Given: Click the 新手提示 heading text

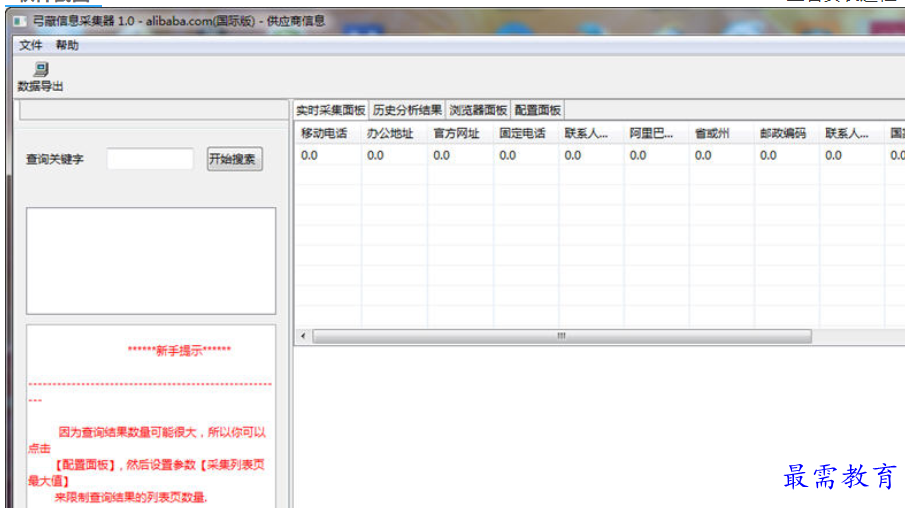Looking at the screenshot, I should point(179,350).
